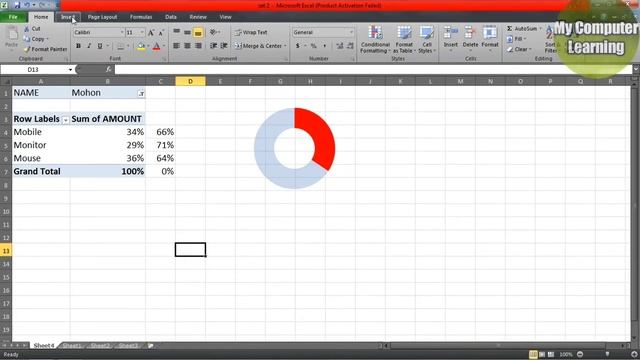Viewport: 640px width, 360px height.
Task: Align text left
Action: pos(176,46)
